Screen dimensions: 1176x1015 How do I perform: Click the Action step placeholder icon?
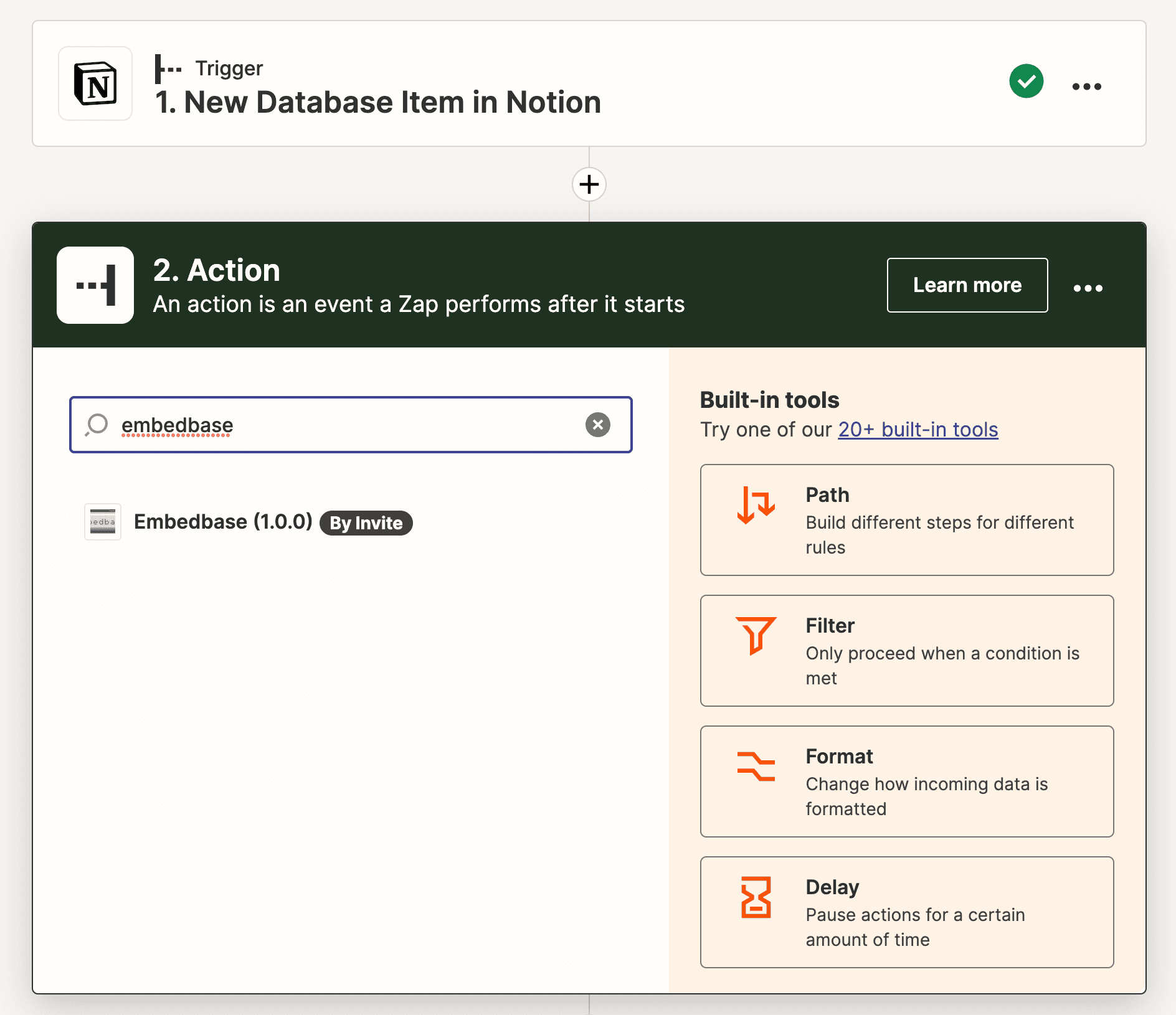(x=95, y=285)
